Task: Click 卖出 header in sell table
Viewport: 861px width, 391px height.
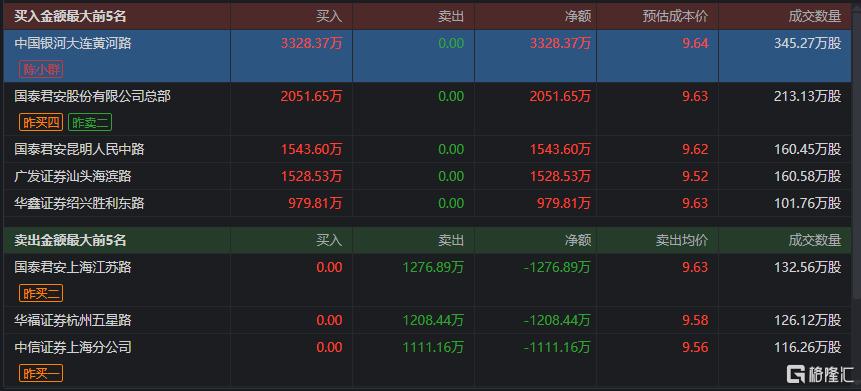Action: [x=451, y=240]
